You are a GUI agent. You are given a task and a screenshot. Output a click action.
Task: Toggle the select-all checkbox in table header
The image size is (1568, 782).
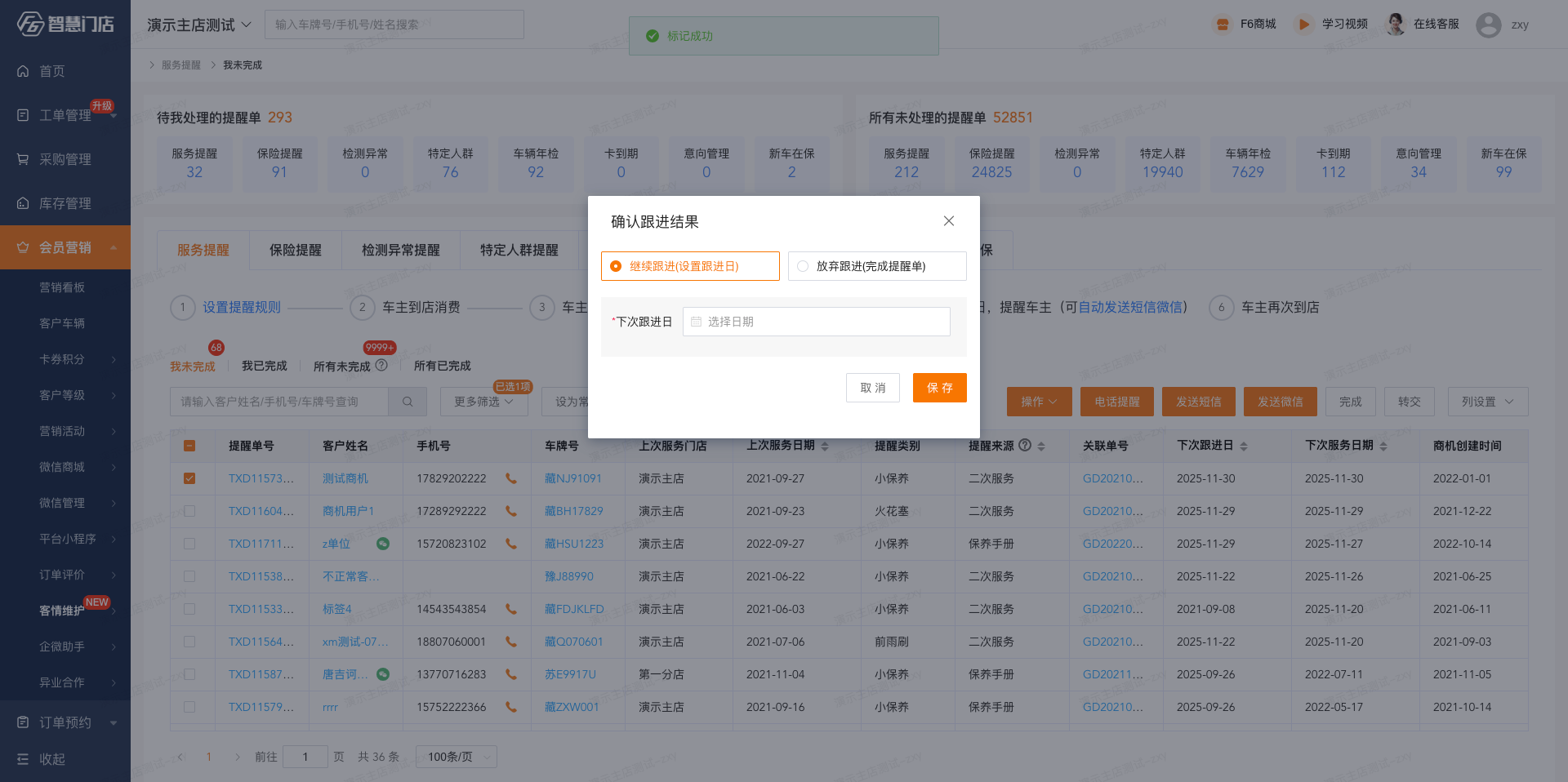[189, 446]
